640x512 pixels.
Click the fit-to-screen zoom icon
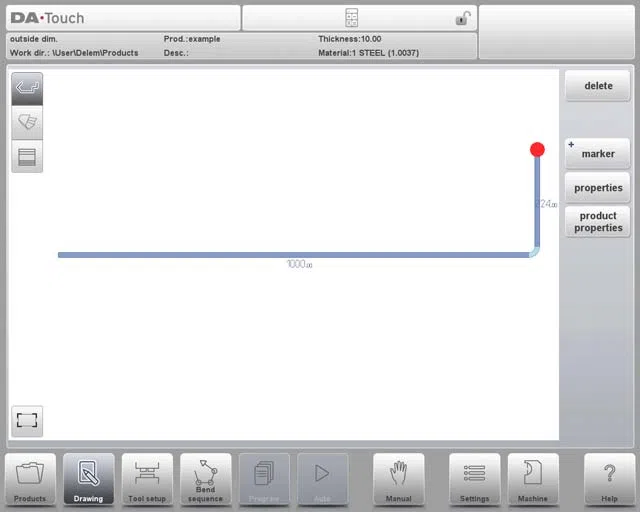pyautogui.click(x=27, y=421)
